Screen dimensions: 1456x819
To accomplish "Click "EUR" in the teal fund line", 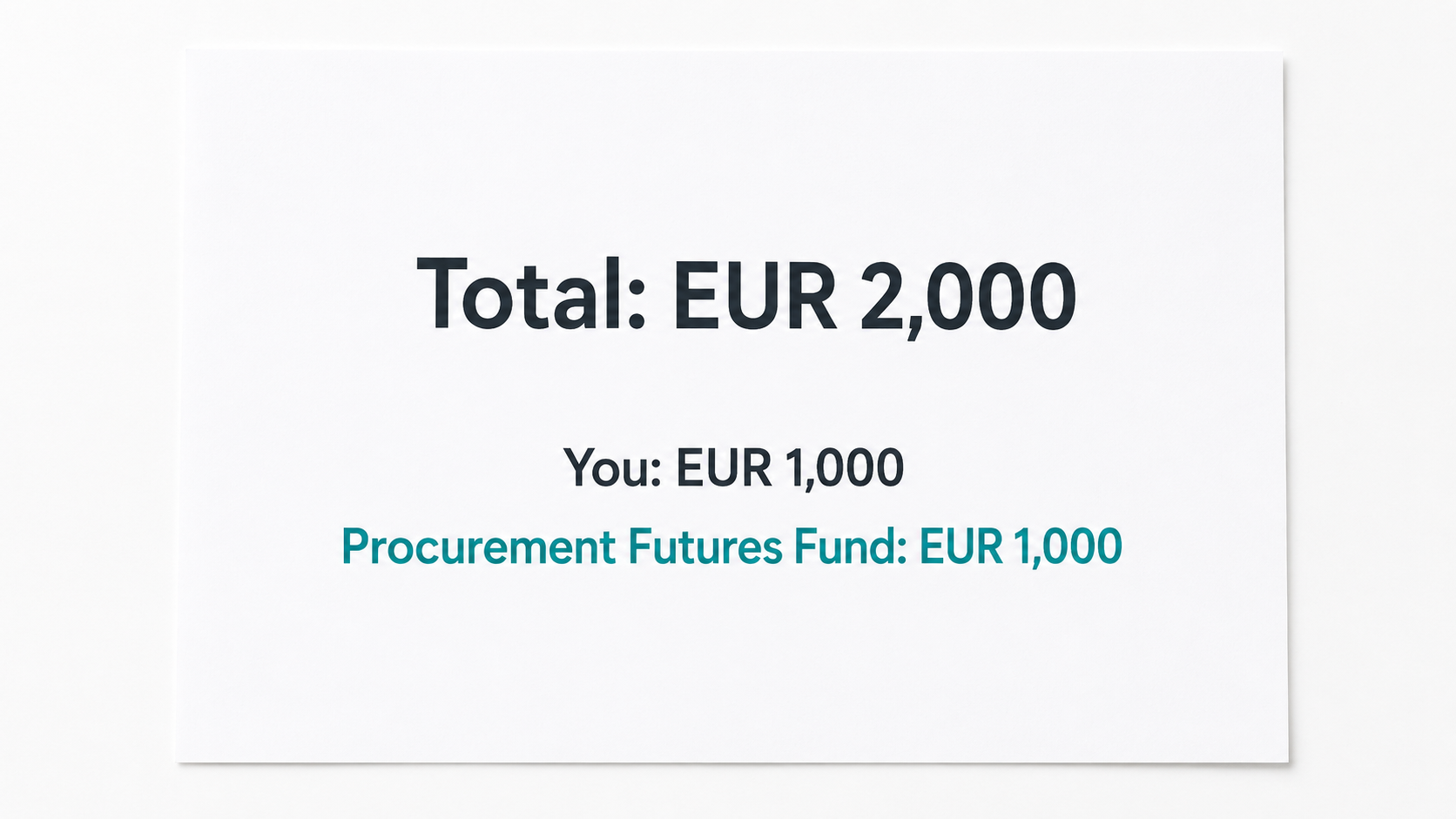I will pos(961,547).
